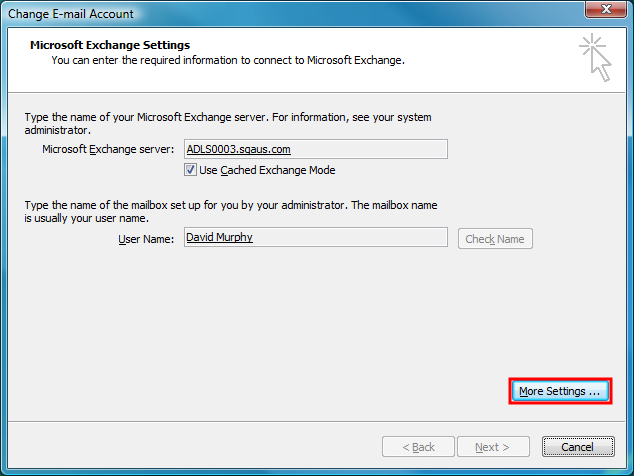
Task: Open More Settings dialog
Action: pyautogui.click(x=560, y=391)
